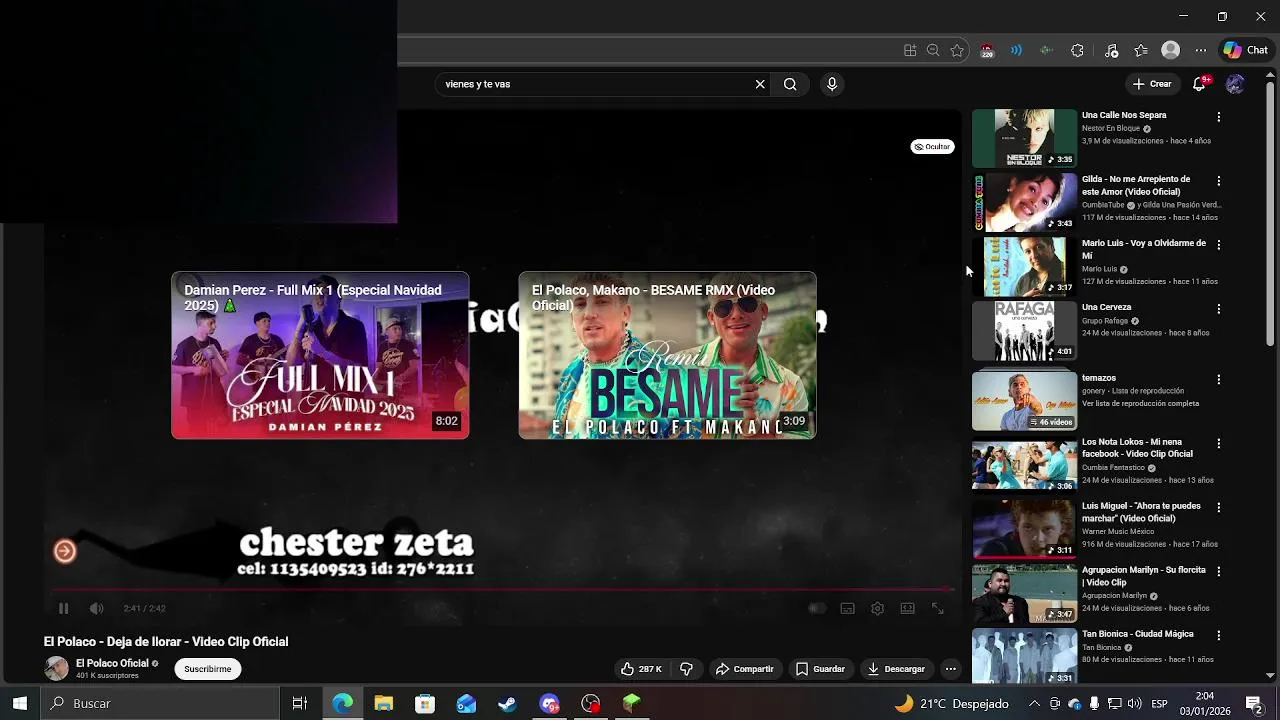1280x720 pixels.
Task: Open the YouTube account avatar menu
Action: (x=1235, y=84)
